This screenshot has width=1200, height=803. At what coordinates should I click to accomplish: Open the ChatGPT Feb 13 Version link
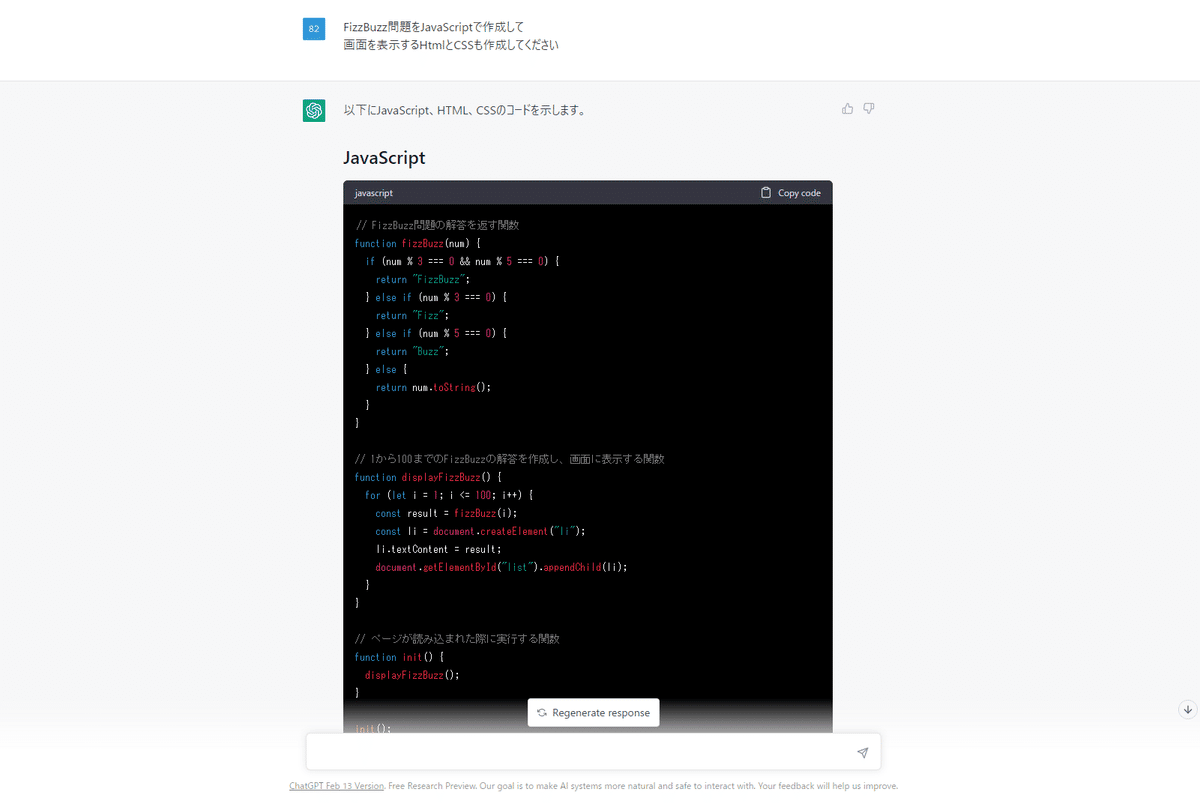(x=337, y=786)
